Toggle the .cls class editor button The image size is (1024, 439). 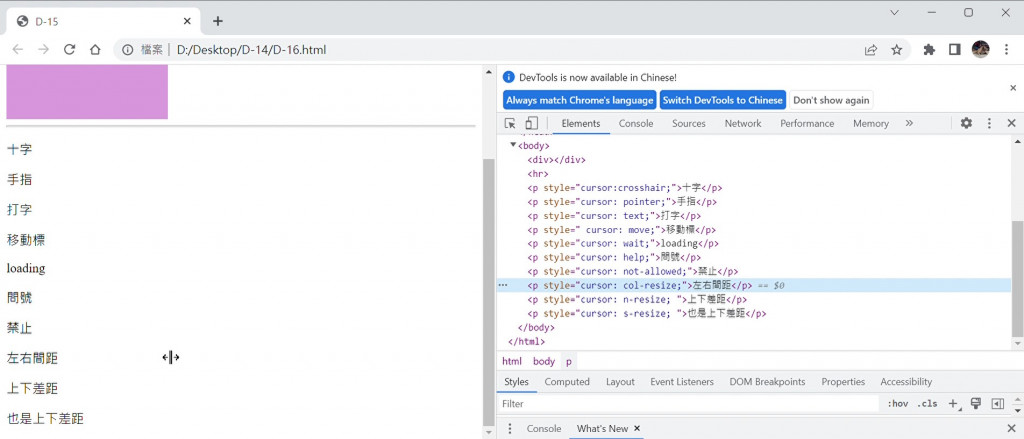(x=927, y=404)
